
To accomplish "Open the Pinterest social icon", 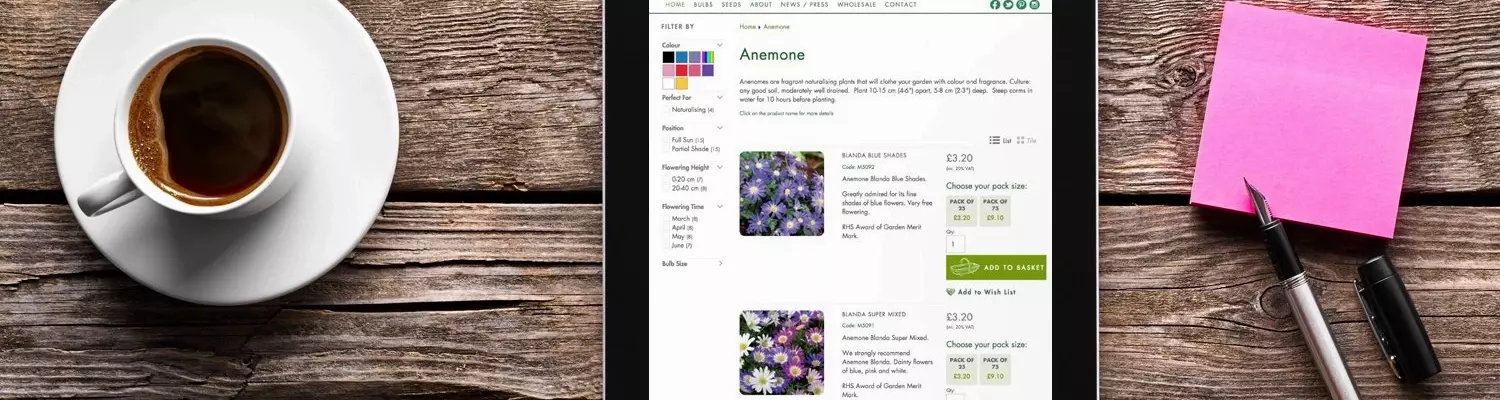I will [1021, 4].
